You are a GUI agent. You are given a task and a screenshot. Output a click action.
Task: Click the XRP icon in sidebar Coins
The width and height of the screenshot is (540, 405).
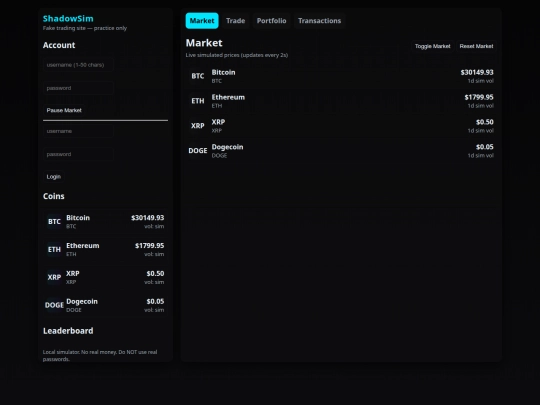pos(54,277)
